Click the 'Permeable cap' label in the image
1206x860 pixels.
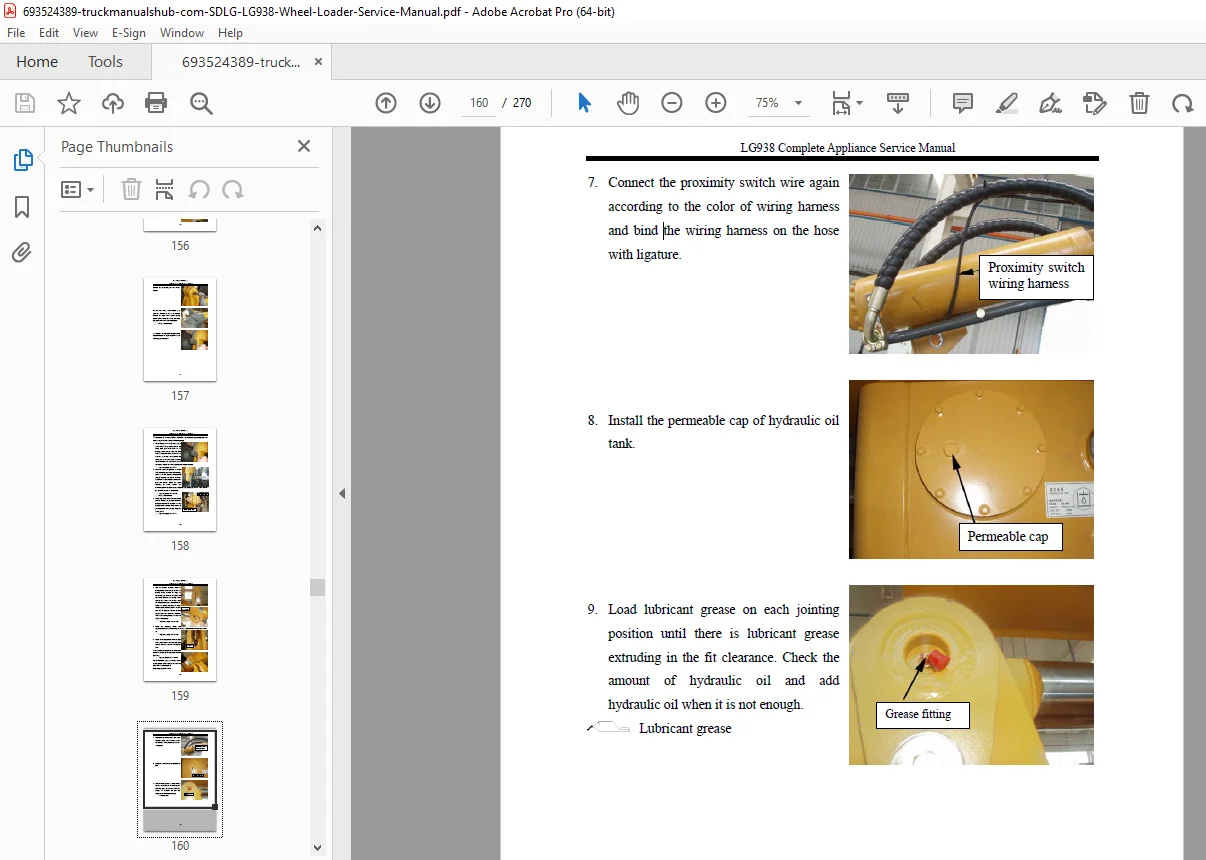click(1008, 537)
